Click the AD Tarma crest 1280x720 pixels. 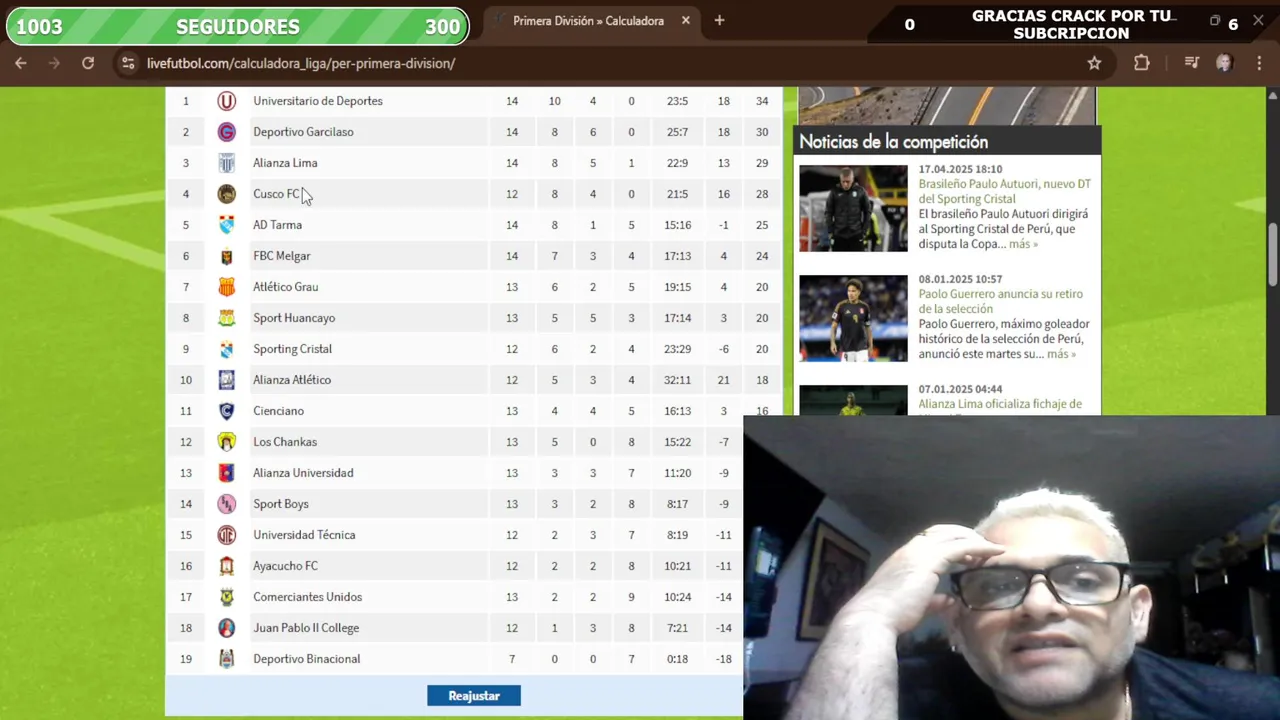point(227,225)
